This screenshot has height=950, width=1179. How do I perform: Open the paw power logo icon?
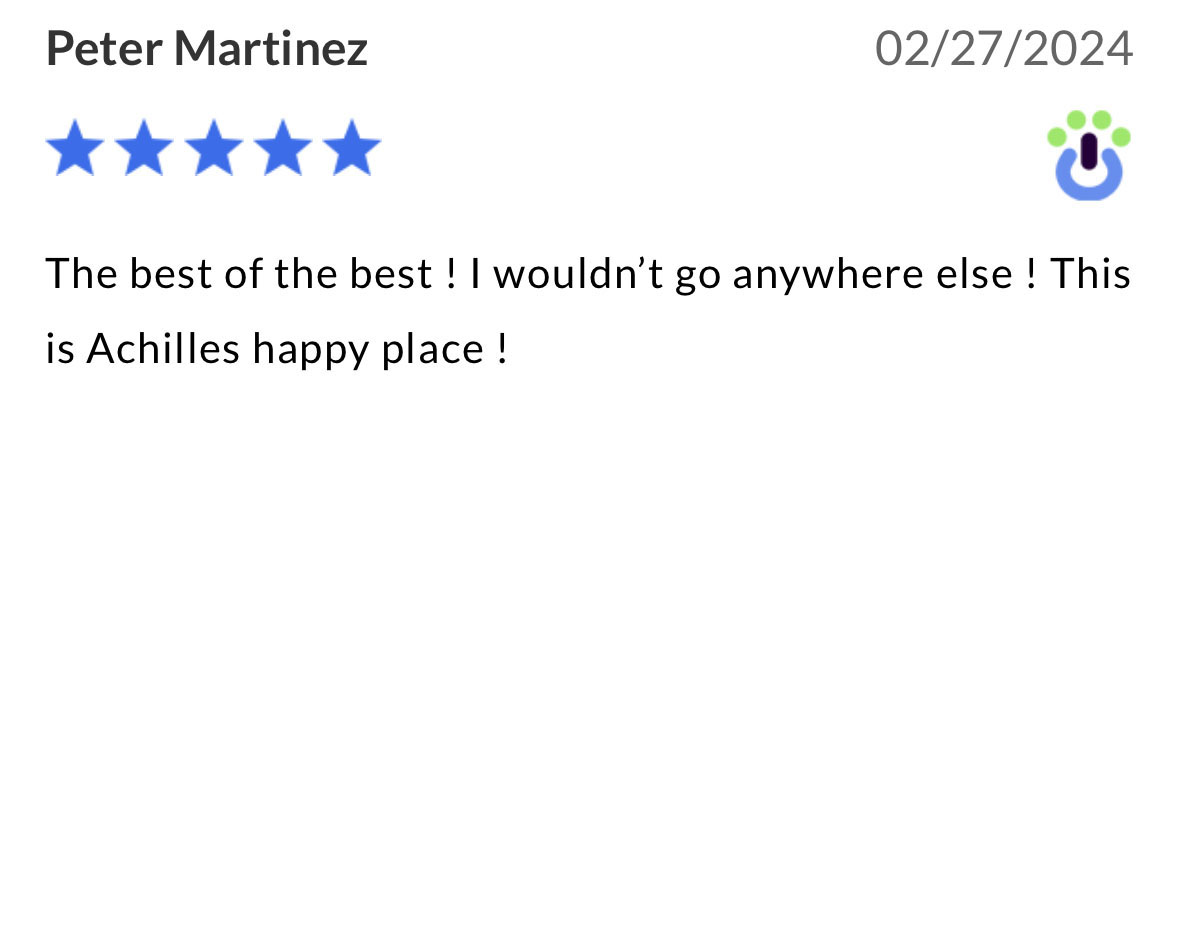[x=1089, y=155]
